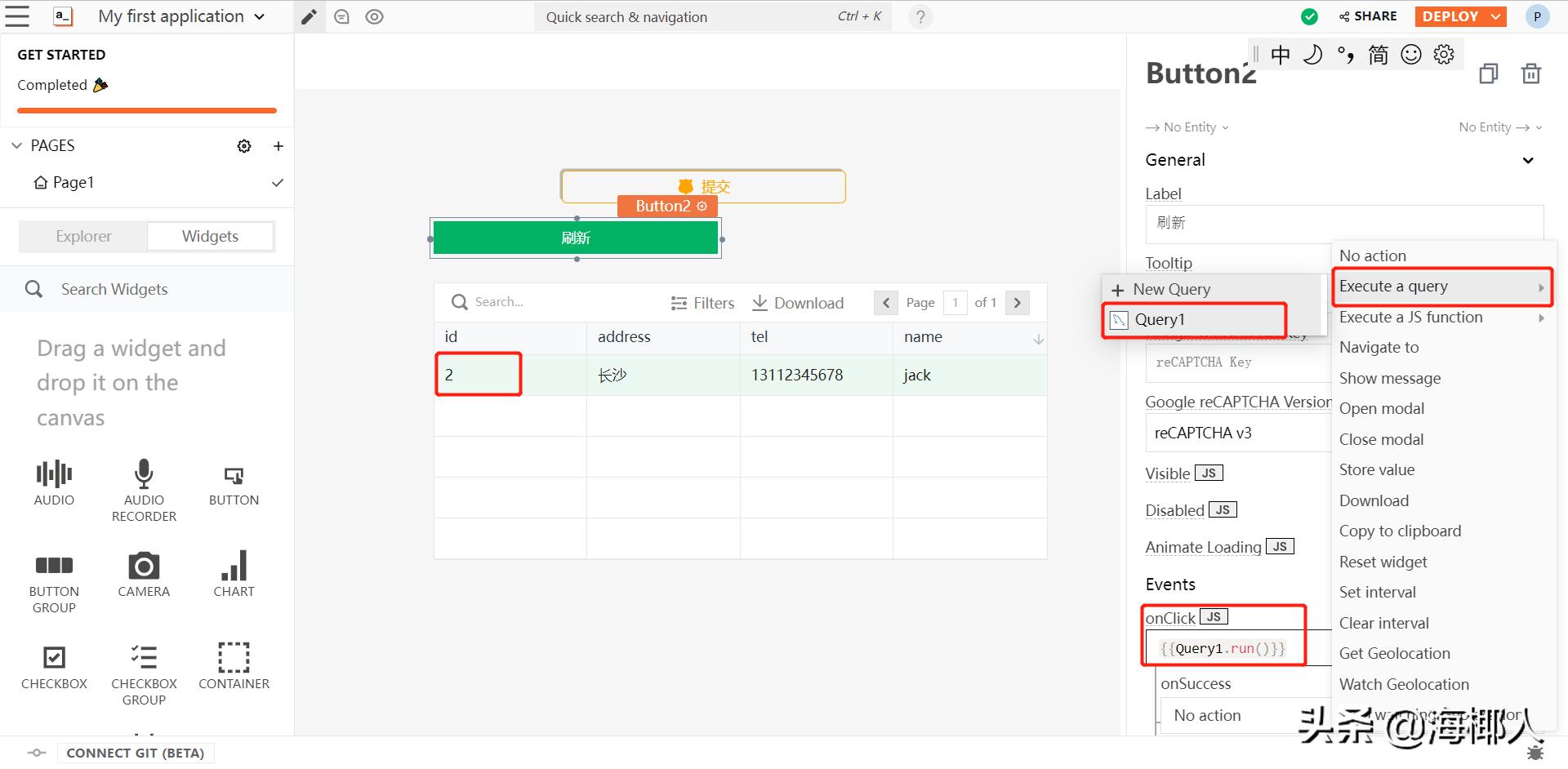This screenshot has width=1568, height=769.
Task: Add a new page with plus icon
Action: point(278,146)
